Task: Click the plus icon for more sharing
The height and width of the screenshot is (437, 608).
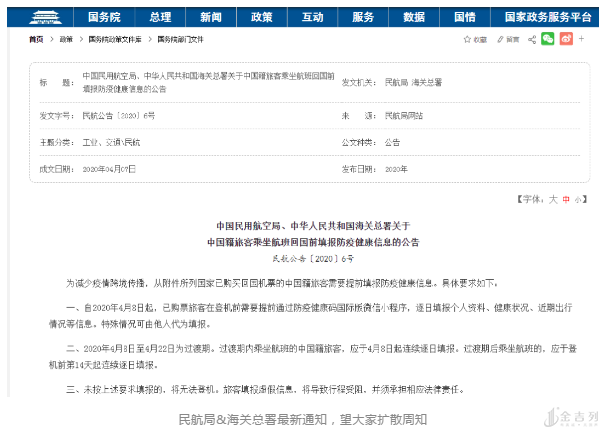Action: [584, 39]
